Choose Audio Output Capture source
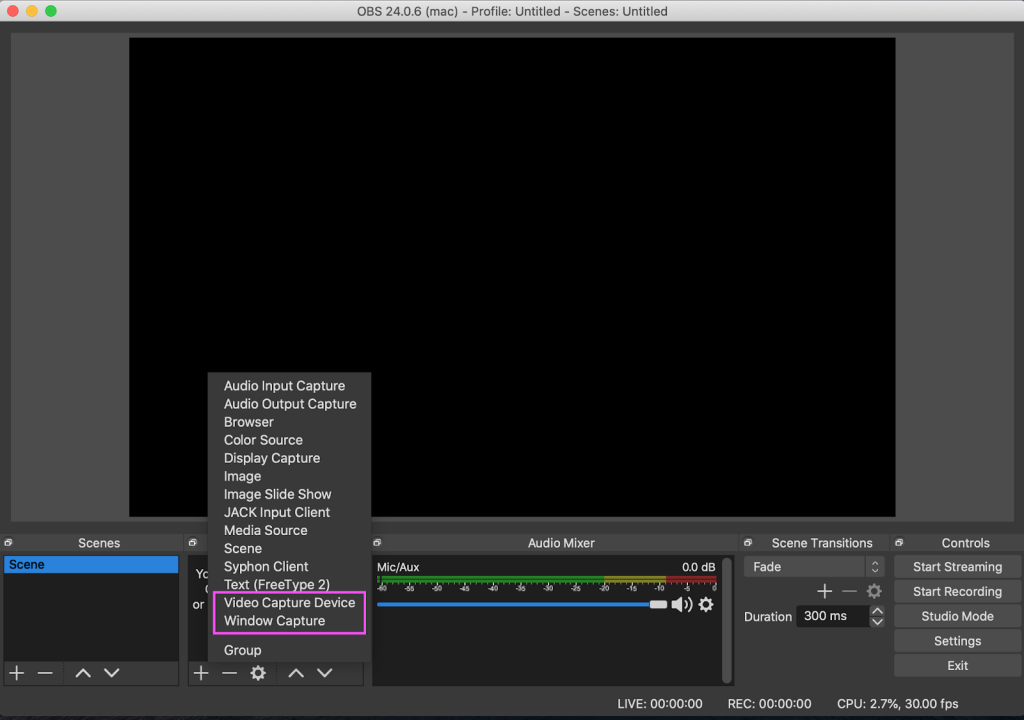This screenshot has width=1024, height=720. (290, 404)
